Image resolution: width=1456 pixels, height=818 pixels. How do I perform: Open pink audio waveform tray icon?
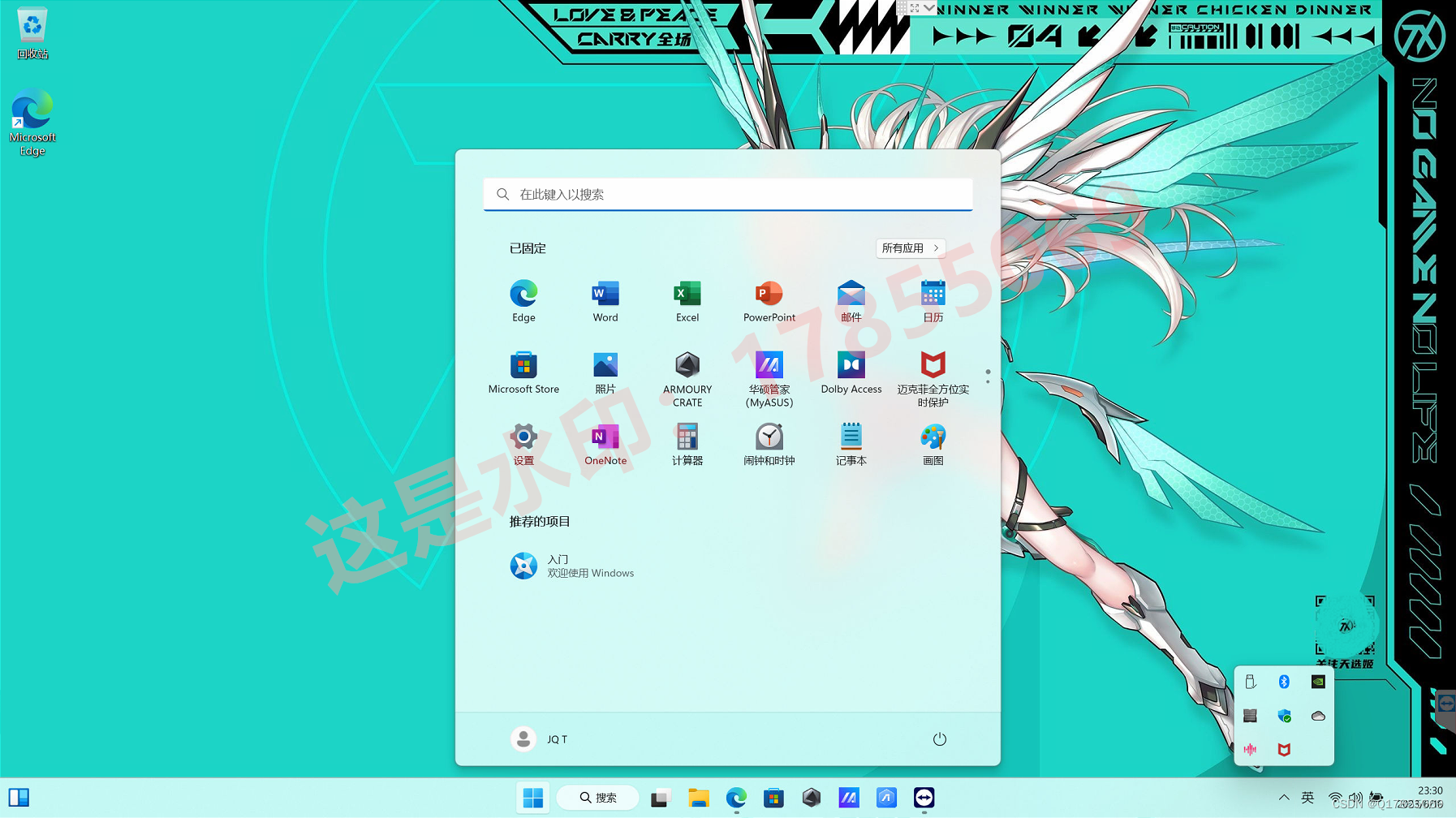[x=1251, y=750]
